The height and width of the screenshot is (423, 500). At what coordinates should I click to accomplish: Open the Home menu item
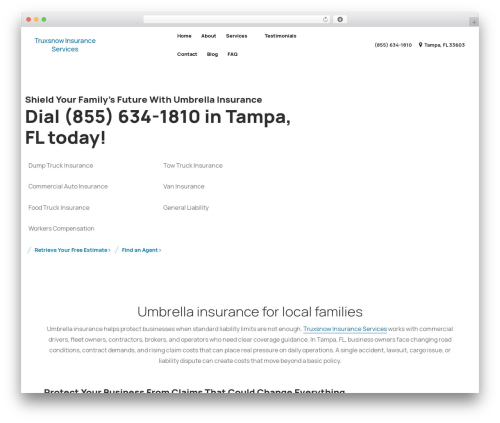click(x=184, y=36)
